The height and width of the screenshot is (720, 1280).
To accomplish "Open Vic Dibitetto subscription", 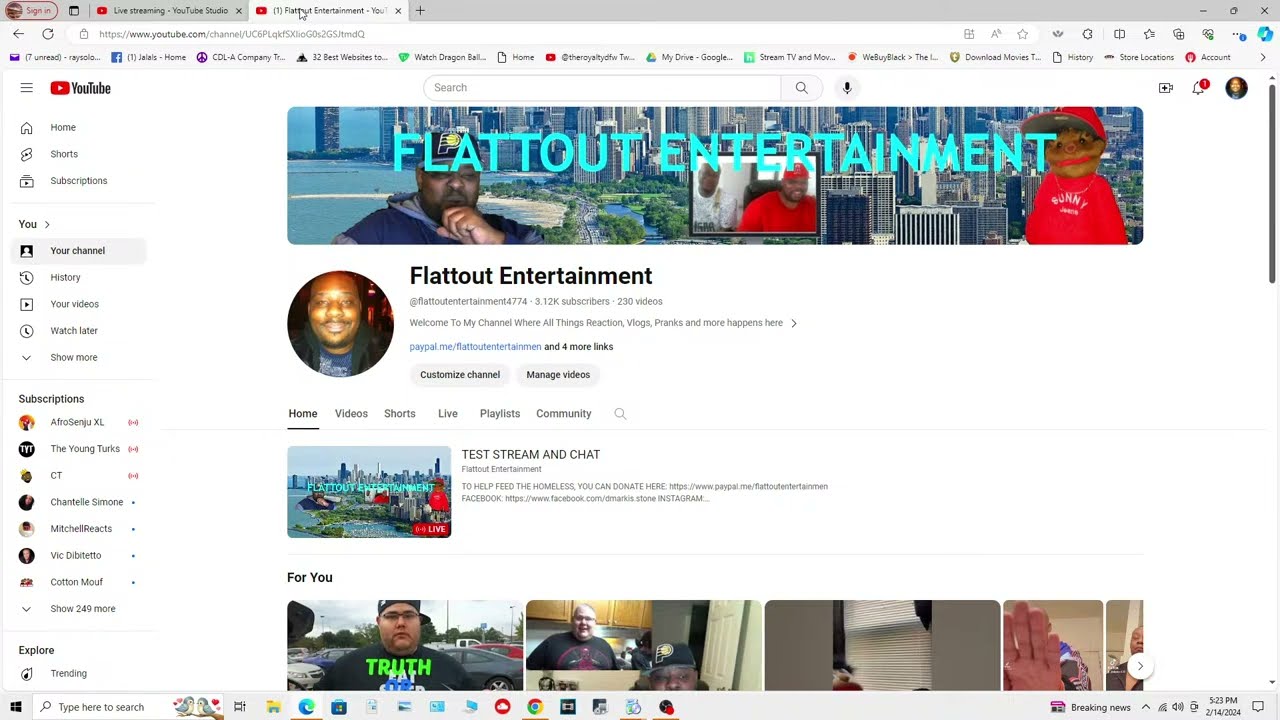I will (78, 556).
